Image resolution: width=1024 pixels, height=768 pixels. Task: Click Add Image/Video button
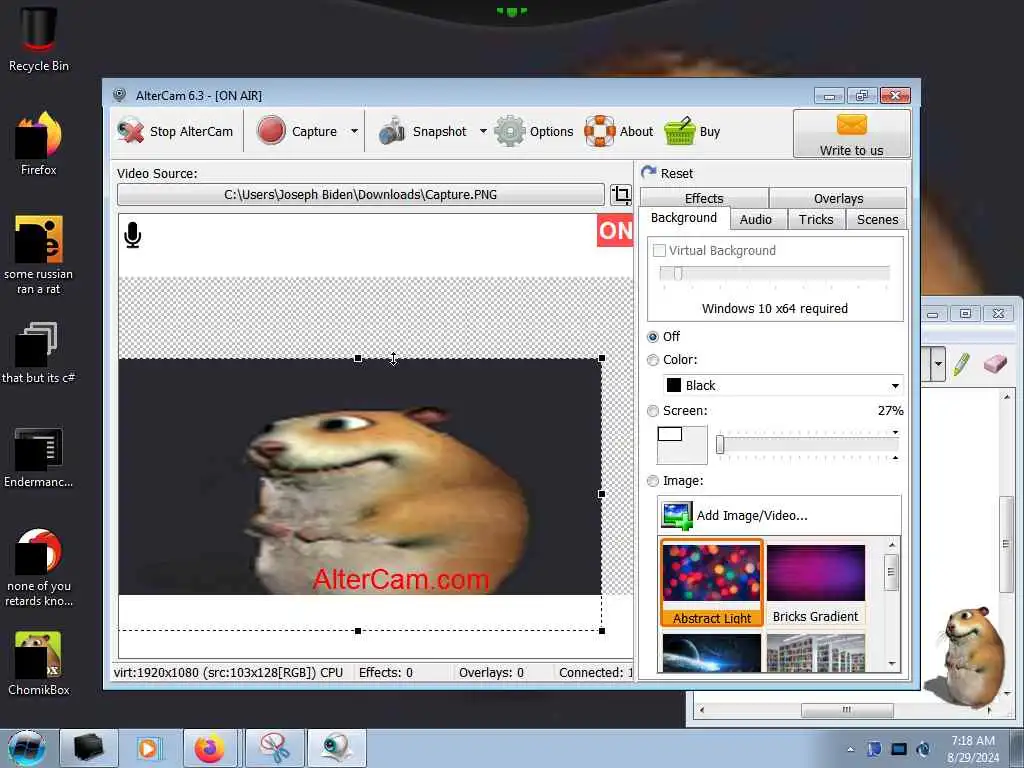pos(779,515)
